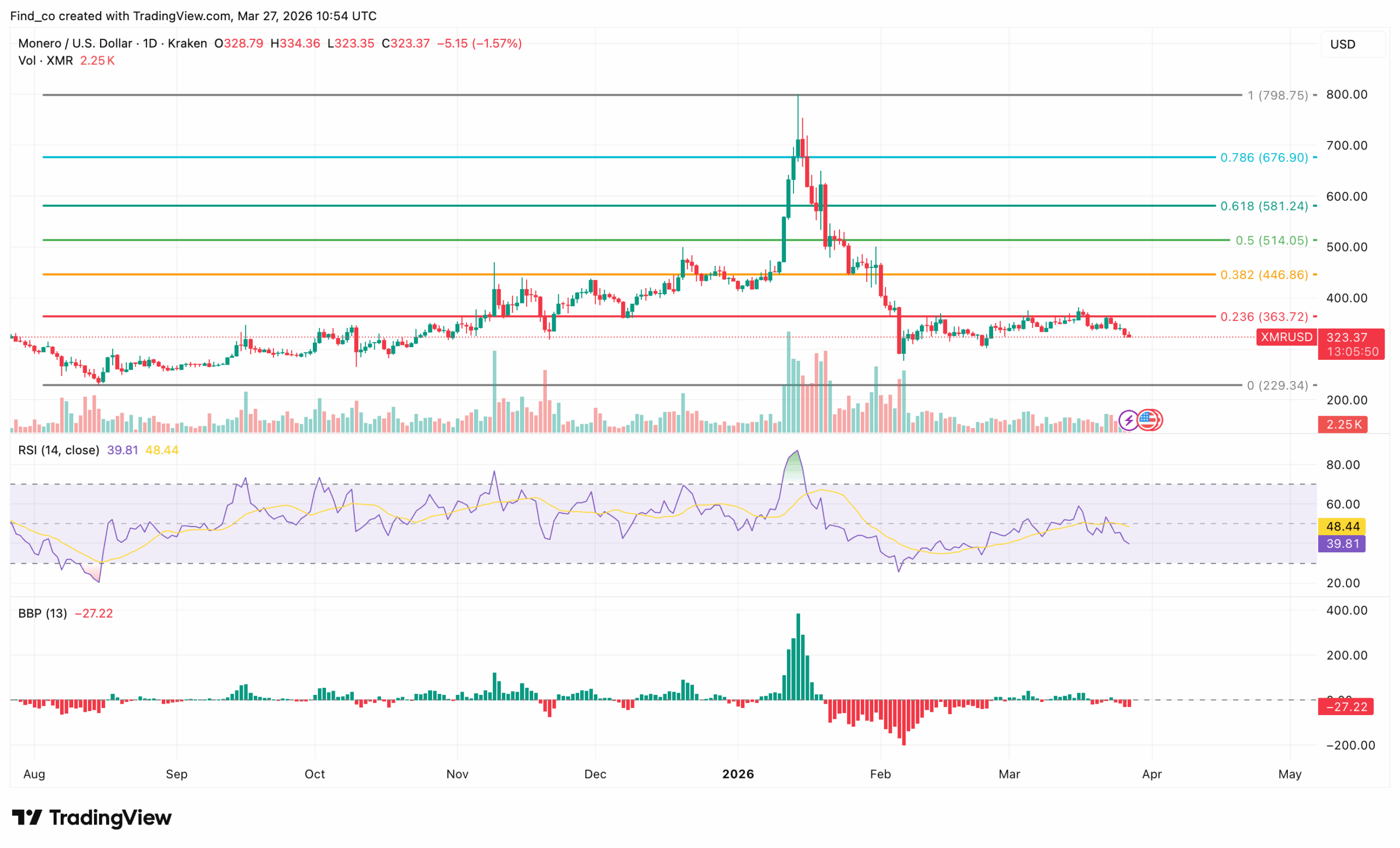
Task: Click 800.00 on the price axis
Action: click(1346, 94)
